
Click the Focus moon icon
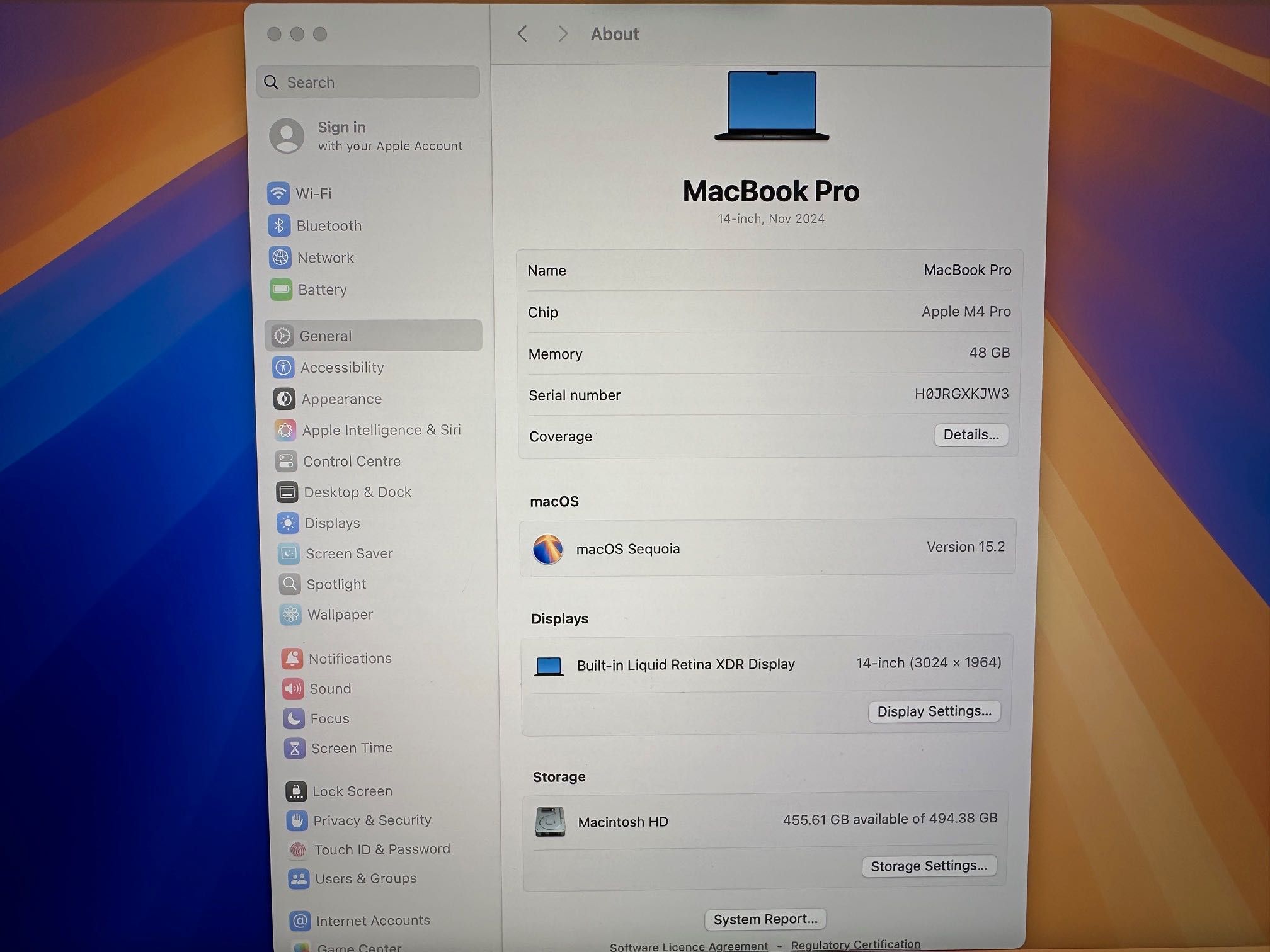[294, 718]
